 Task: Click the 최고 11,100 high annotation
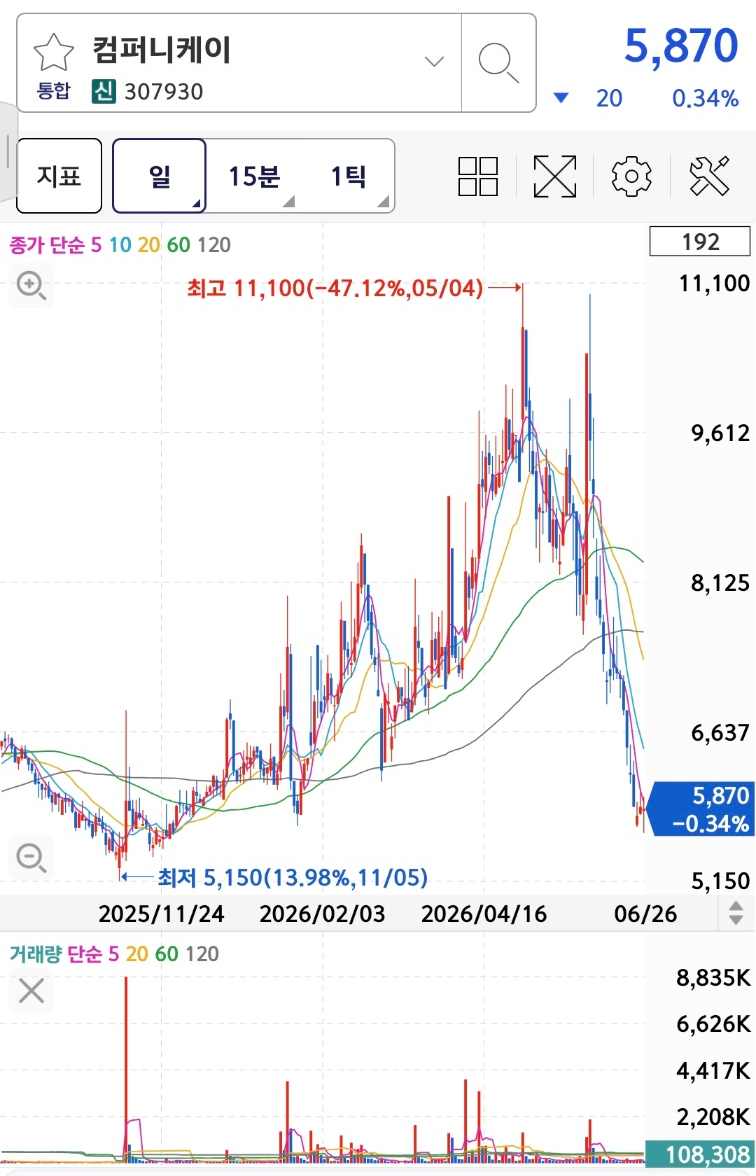coord(335,288)
